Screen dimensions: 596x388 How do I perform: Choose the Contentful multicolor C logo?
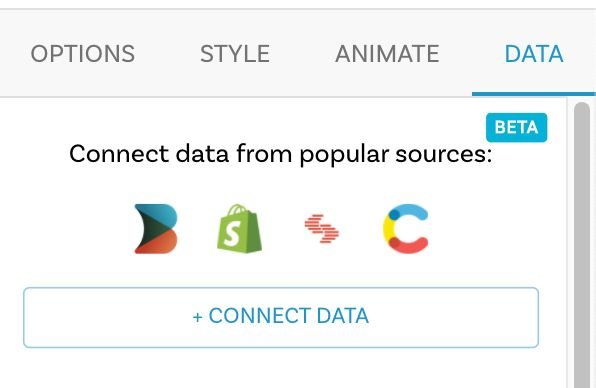[406, 228]
